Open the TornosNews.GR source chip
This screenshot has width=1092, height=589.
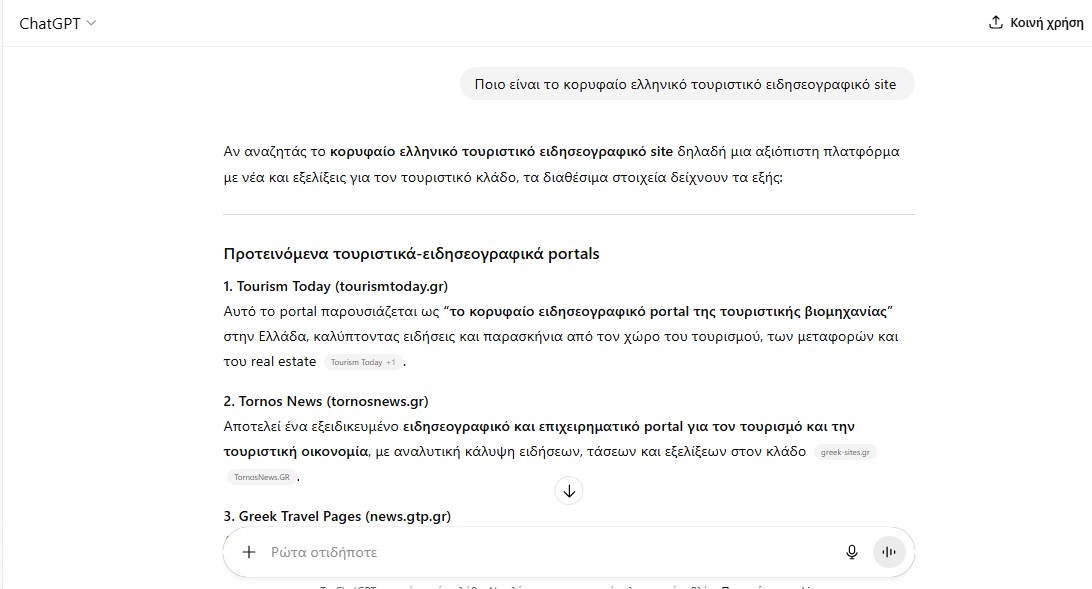(x=262, y=477)
